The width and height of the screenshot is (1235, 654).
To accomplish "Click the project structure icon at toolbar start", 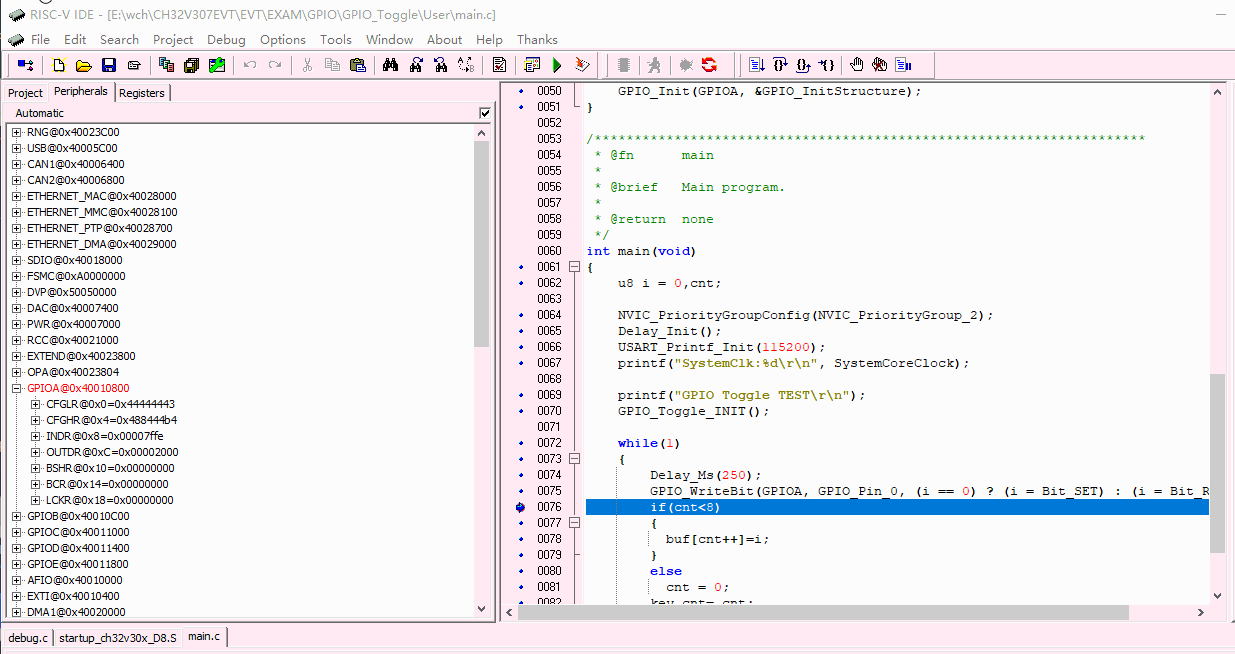I will 25,65.
